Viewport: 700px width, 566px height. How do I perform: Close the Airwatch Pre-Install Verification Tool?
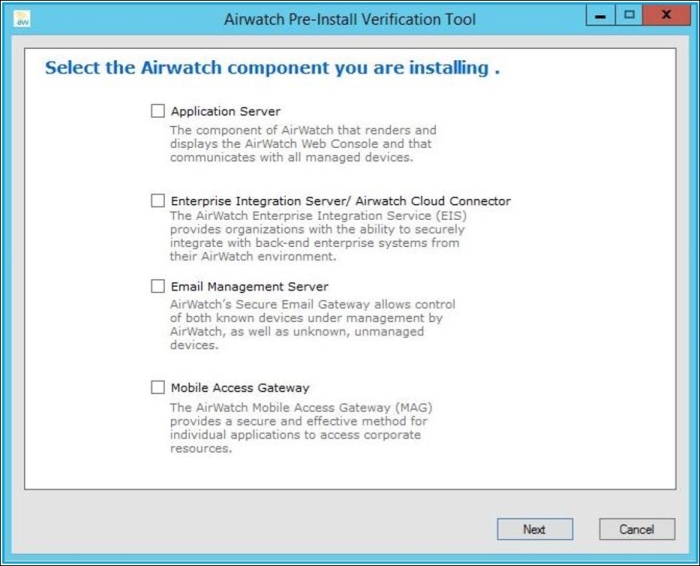(x=666, y=16)
